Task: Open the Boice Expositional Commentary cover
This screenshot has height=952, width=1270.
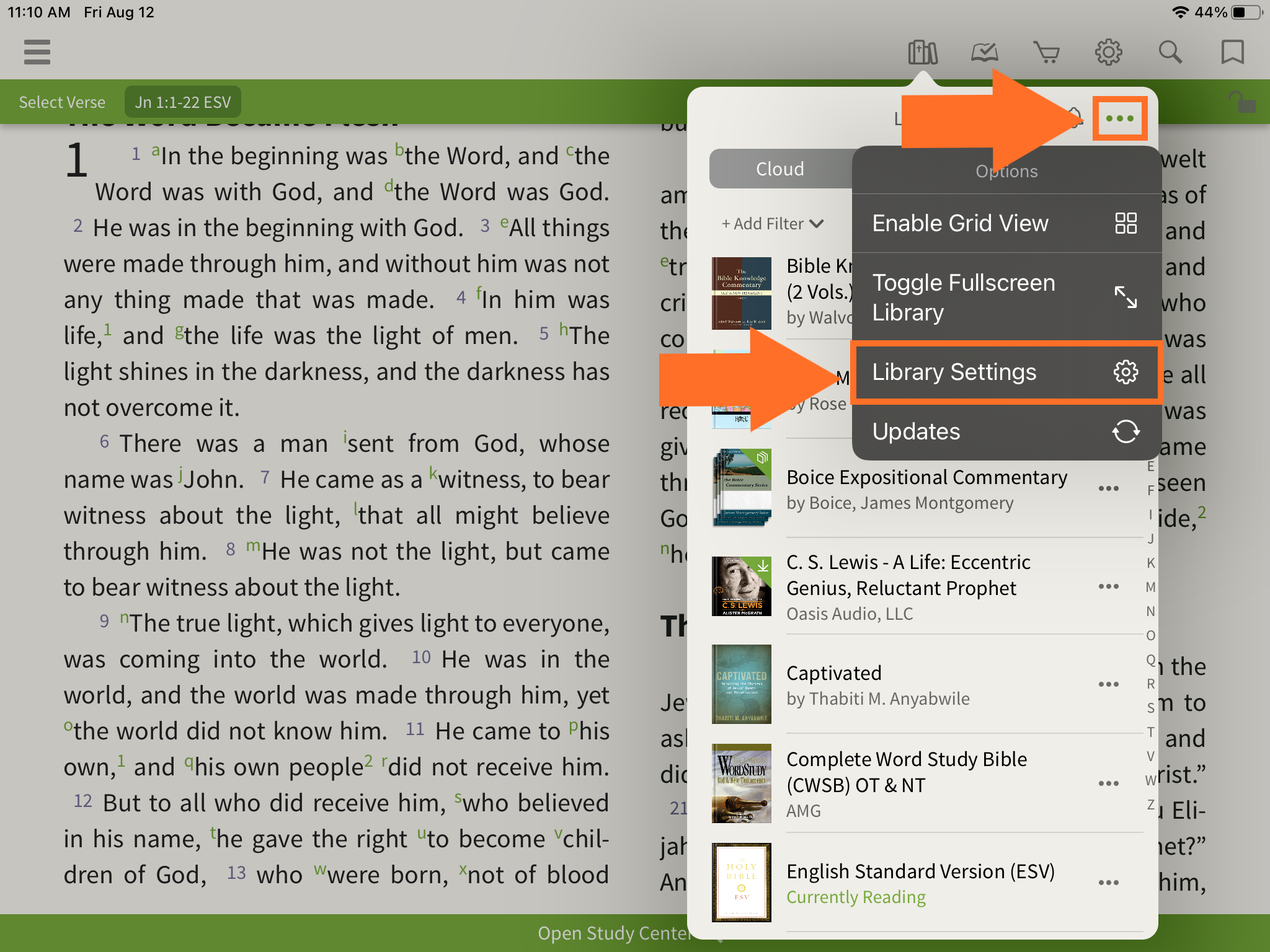Action: (x=742, y=488)
